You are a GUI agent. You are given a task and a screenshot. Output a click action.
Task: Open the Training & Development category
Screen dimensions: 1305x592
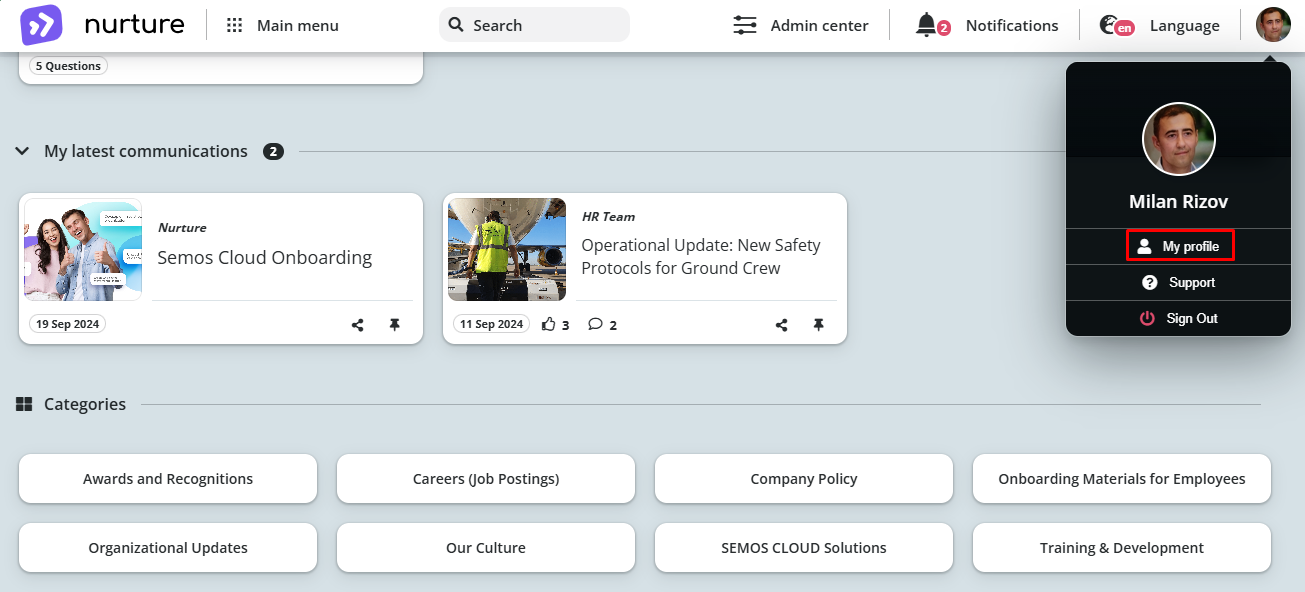(x=1122, y=548)
